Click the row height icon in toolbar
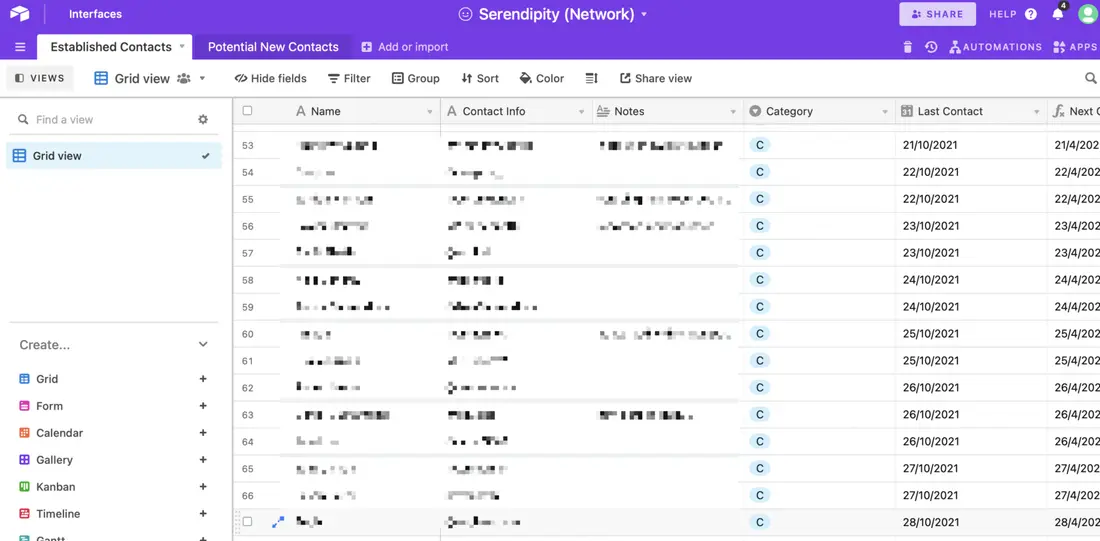 591,79
